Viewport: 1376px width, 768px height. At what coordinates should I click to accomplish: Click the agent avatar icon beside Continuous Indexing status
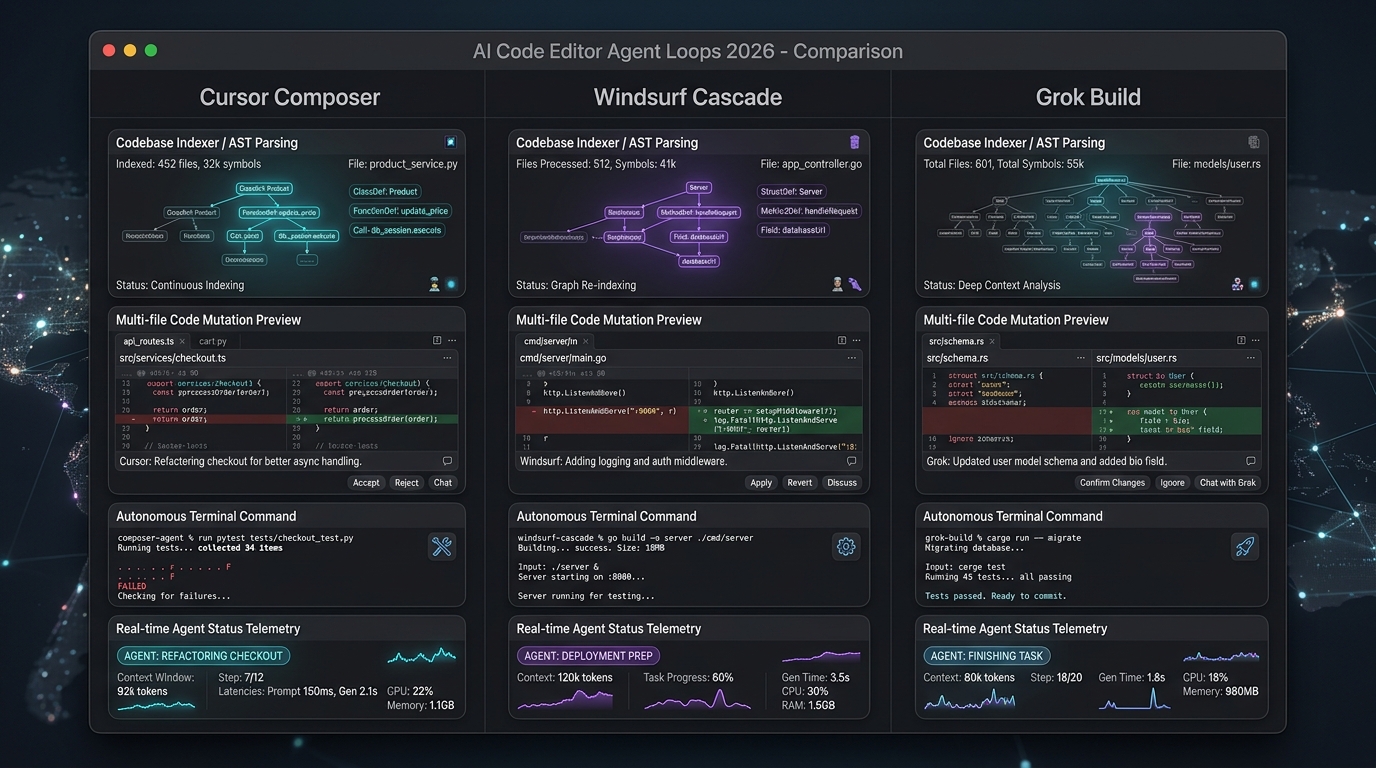[x=434, y=285]
